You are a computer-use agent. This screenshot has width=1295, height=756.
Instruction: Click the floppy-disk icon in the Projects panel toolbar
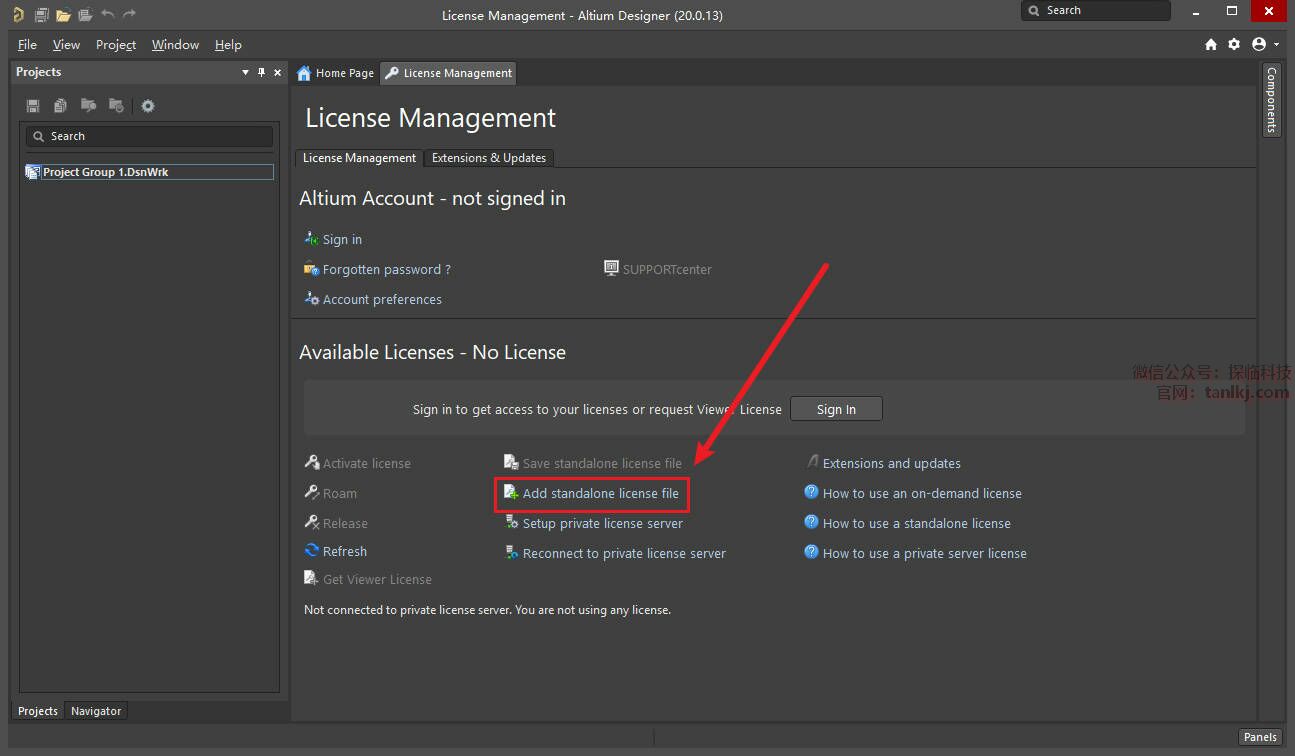(x=33, y=106)
